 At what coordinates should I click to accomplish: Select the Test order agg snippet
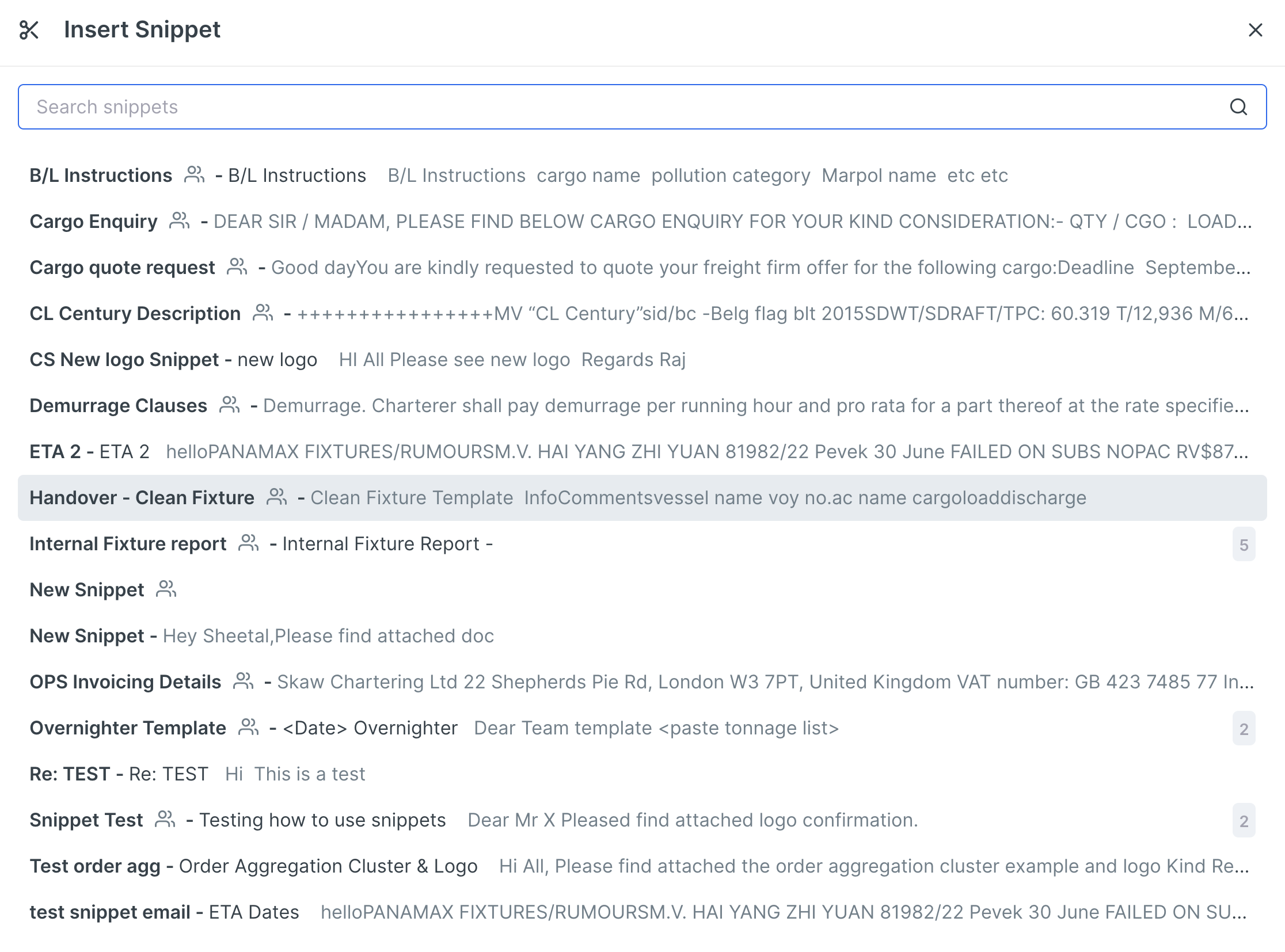(95, 866)
